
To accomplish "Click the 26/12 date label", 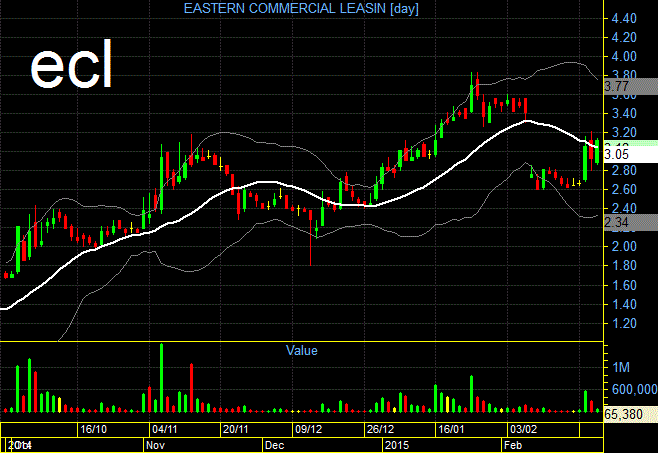I will tap(380, 430).
